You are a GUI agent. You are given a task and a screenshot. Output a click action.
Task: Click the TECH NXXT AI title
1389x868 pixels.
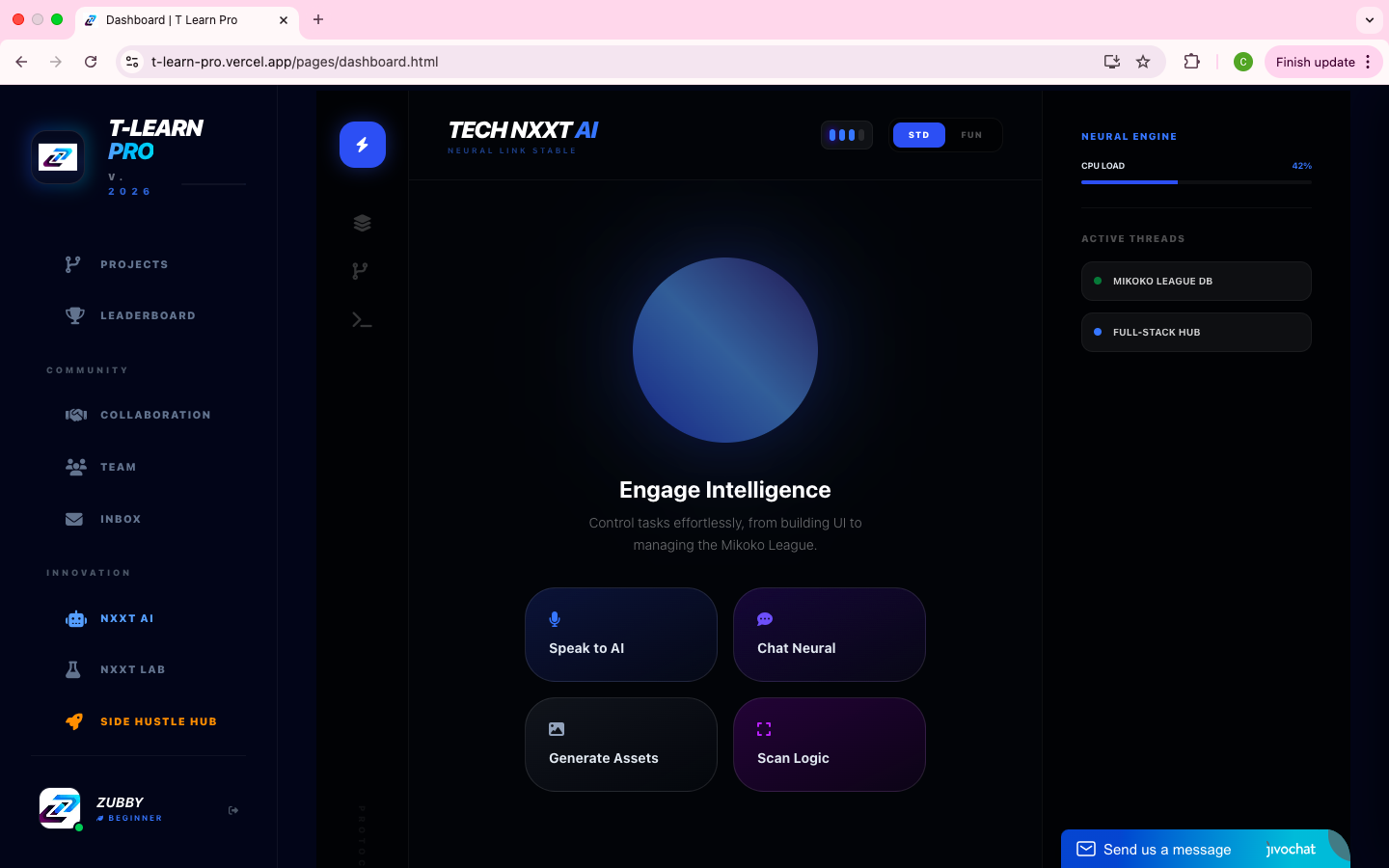point(524,130)
